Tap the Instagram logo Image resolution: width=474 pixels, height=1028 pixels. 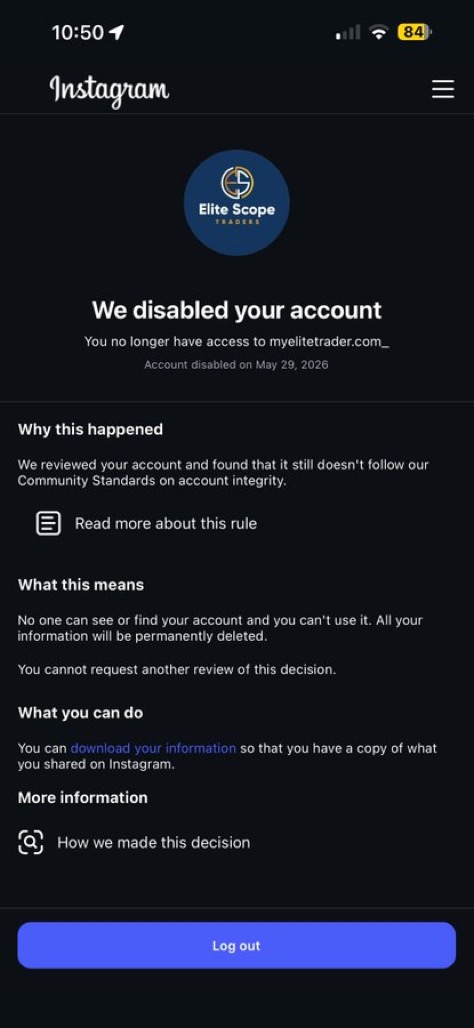tap(109, 90)
